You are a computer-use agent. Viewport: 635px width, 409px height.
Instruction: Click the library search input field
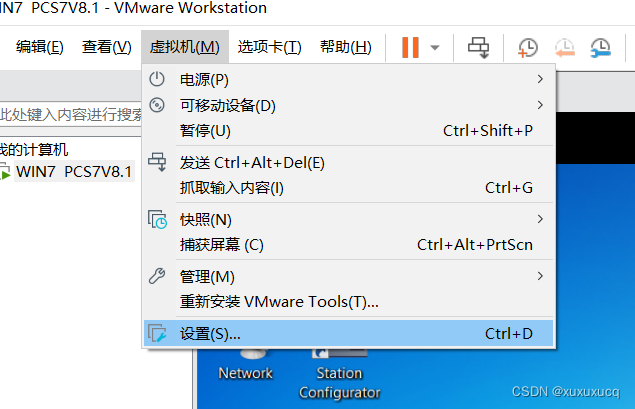pos(70,115)
